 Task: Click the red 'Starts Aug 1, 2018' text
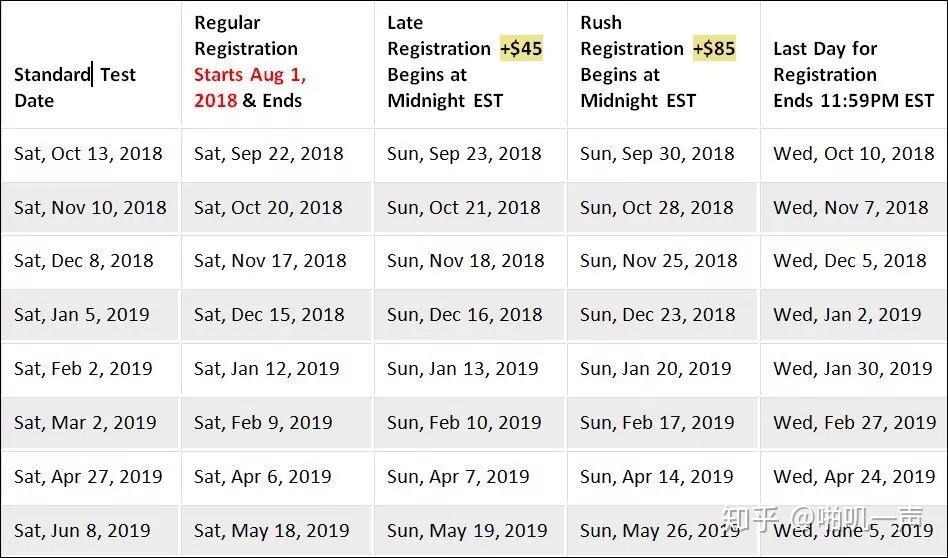point(250,87)
